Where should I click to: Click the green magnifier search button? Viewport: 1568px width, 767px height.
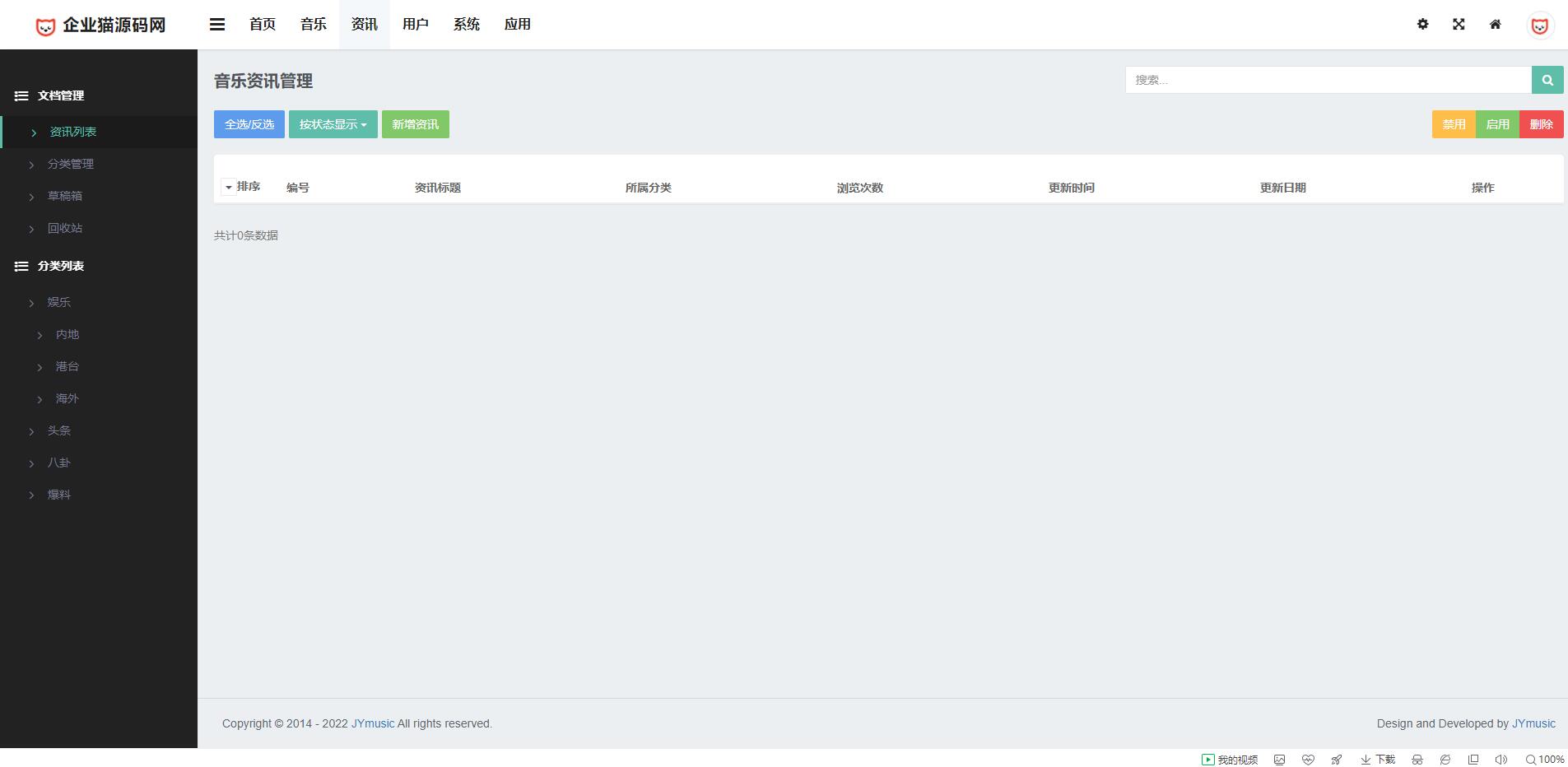point(1547,80)
